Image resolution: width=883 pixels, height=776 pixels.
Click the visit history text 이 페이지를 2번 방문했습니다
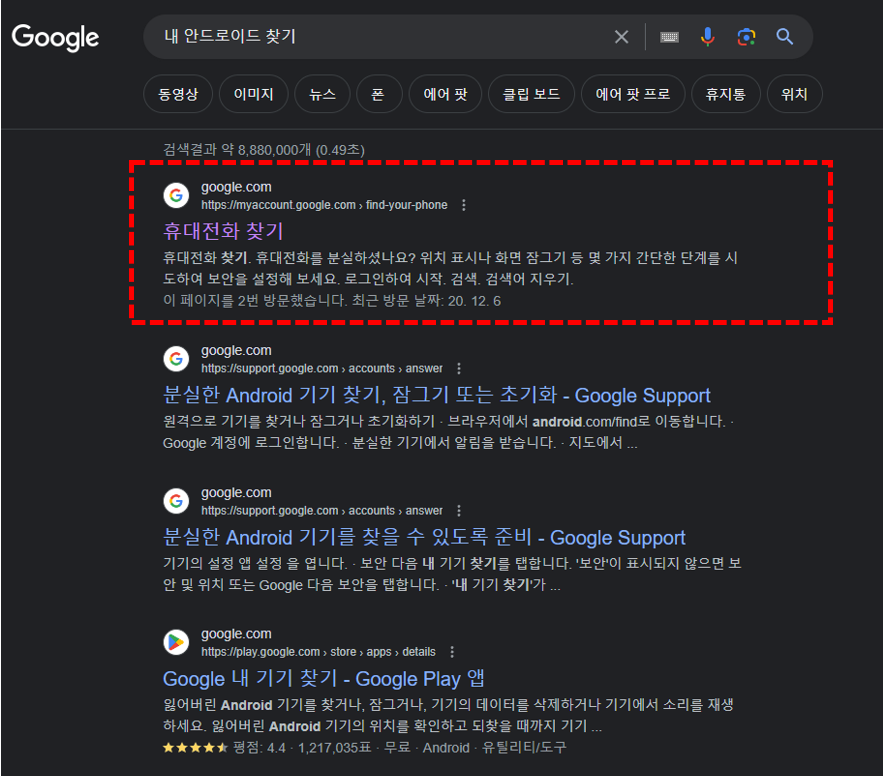(x=255, y=301)
